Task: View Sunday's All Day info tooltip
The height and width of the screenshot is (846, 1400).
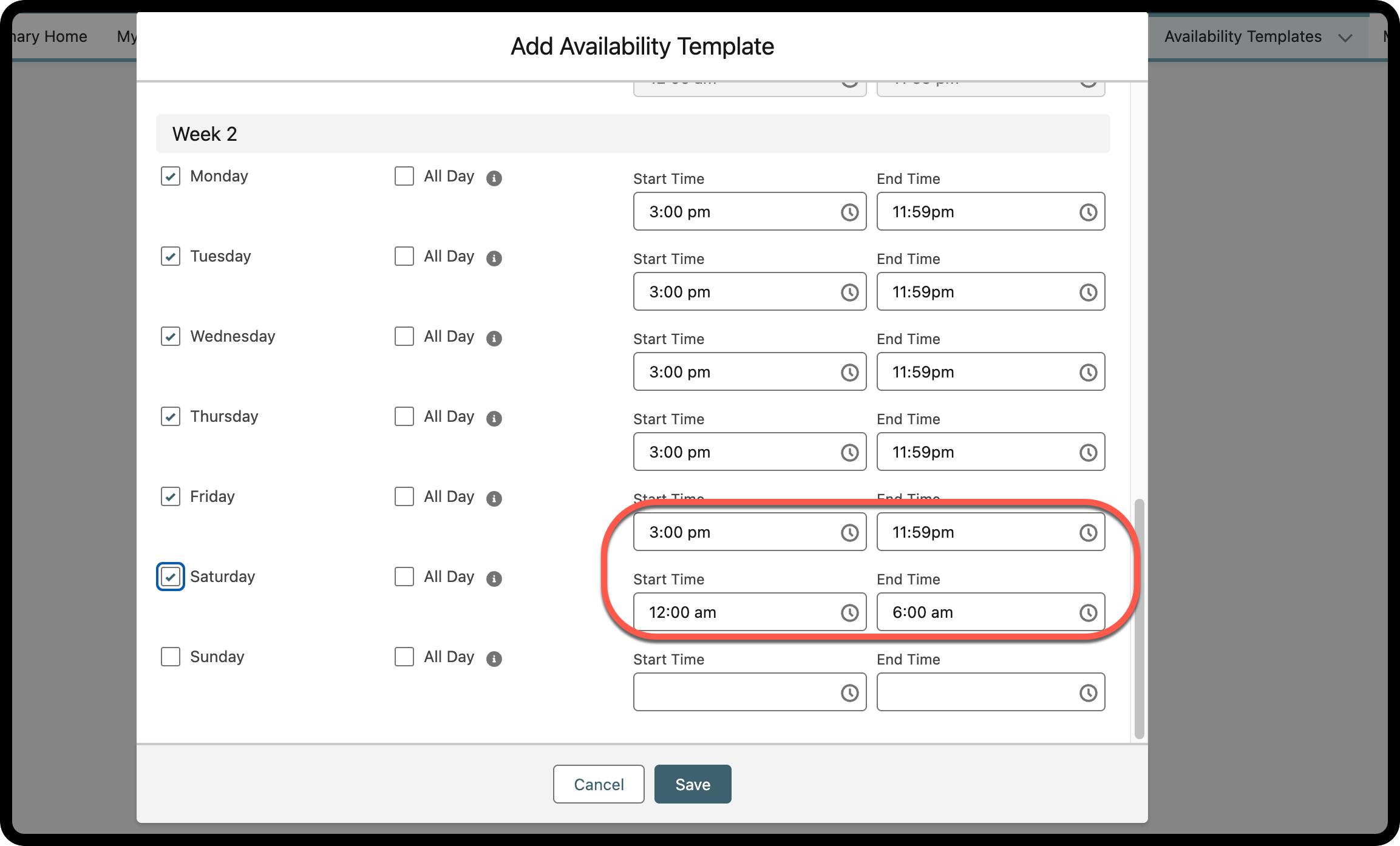Action: point(495,657)
